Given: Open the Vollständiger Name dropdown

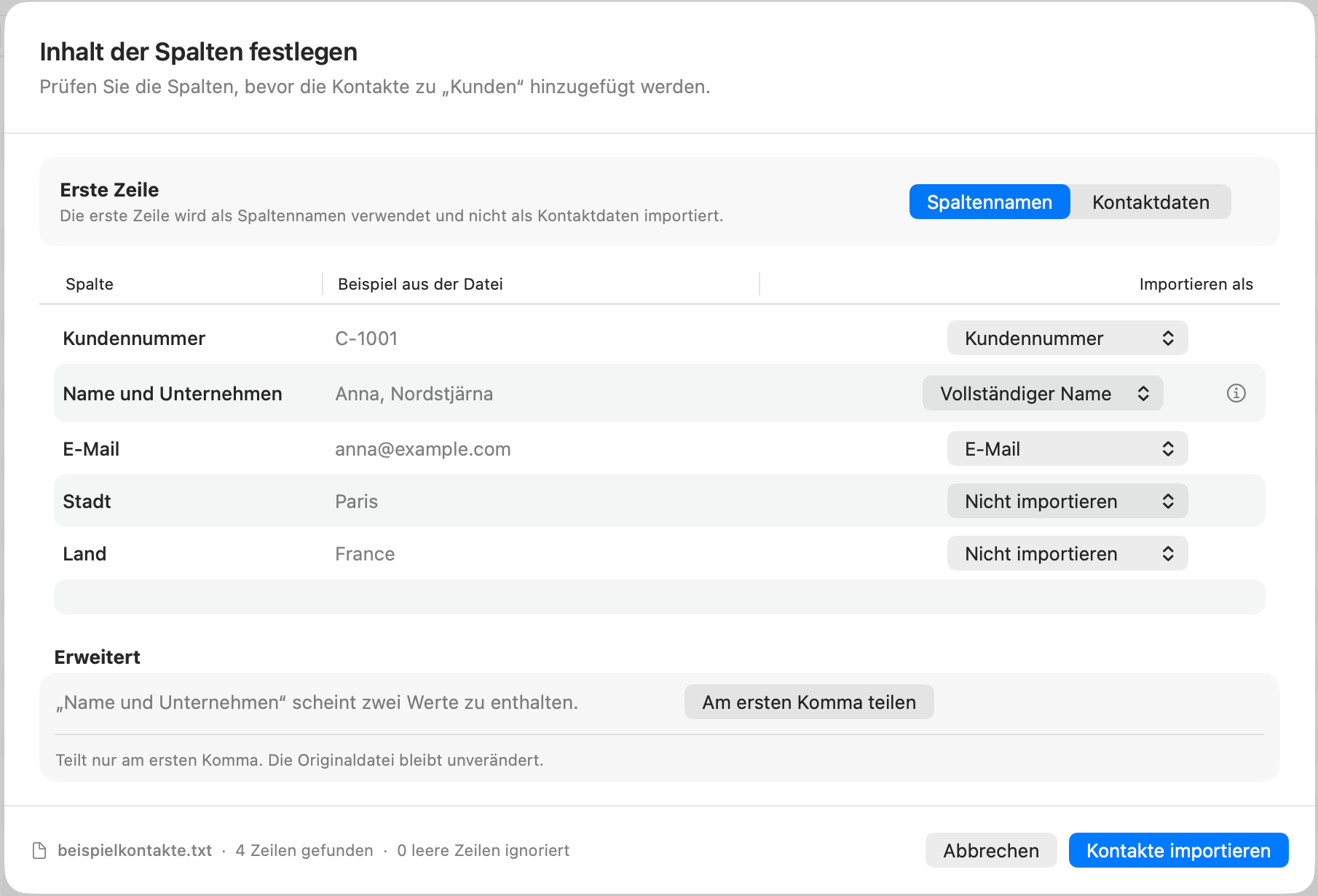Looking at the screenshot, I should (1043, 393).
